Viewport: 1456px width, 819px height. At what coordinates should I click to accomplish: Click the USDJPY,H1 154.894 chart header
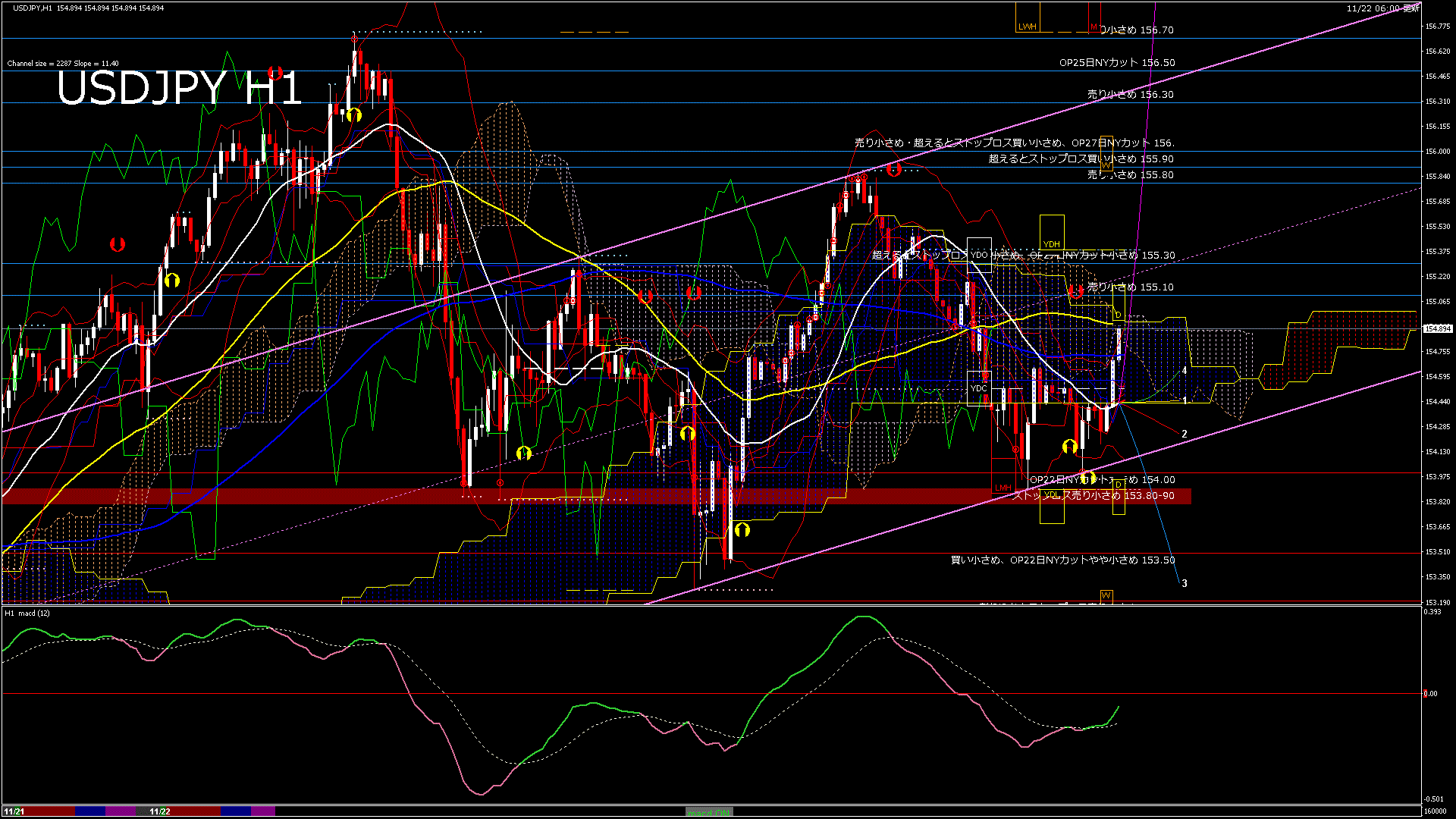point(88,8)
